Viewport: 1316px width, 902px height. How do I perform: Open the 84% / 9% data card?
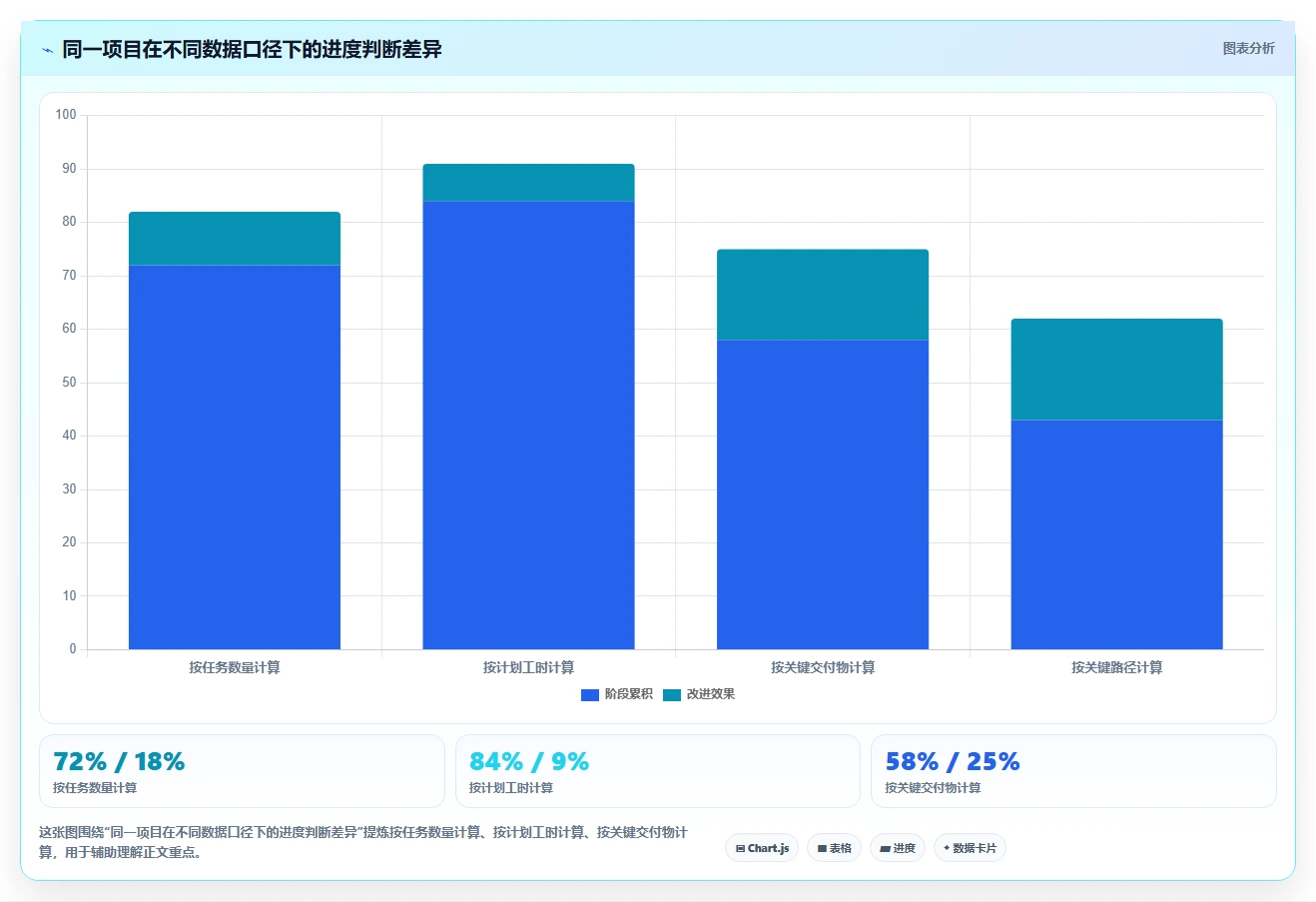[657, 771]
